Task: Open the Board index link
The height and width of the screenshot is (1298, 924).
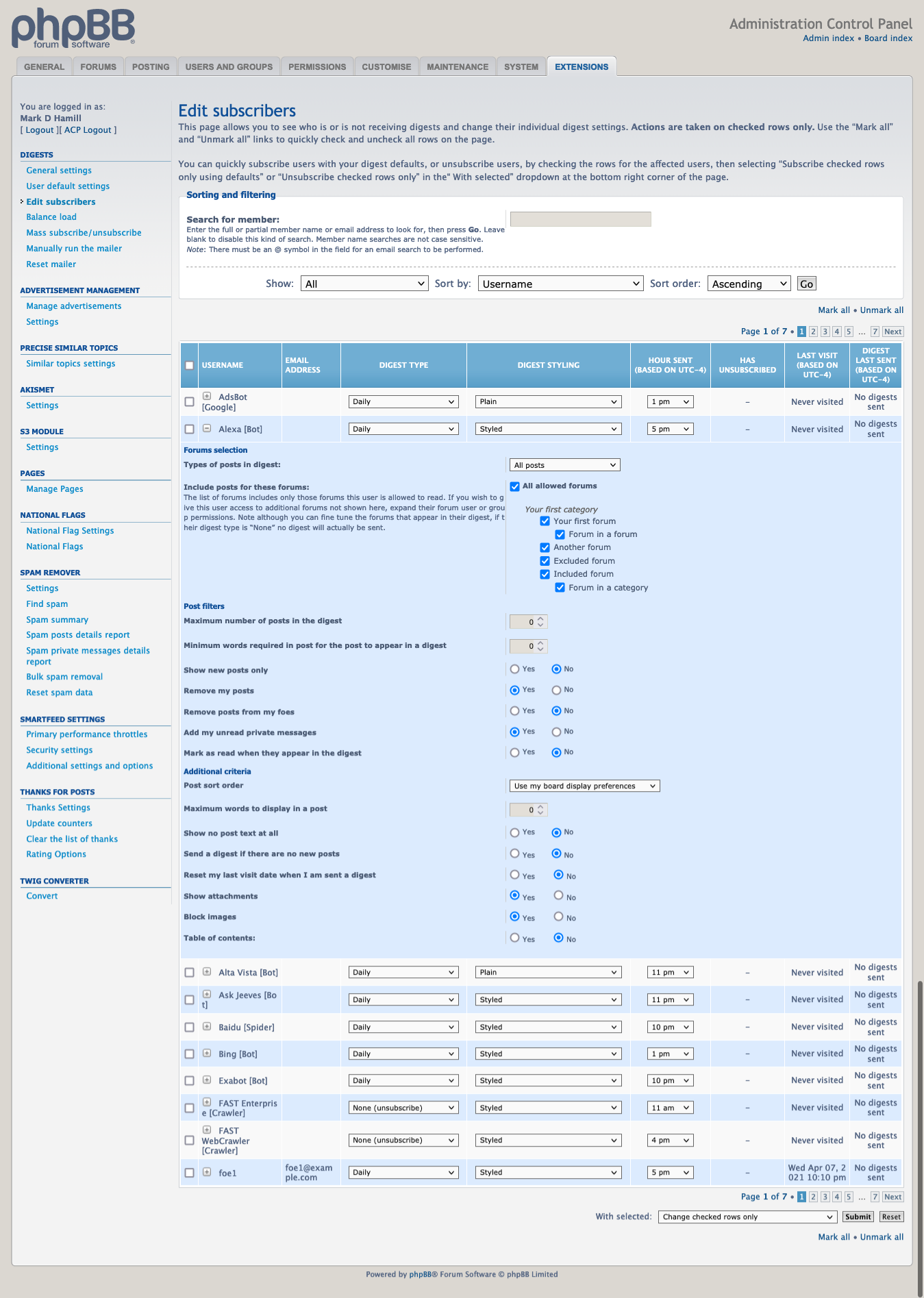Action: (x=888, y=38)
